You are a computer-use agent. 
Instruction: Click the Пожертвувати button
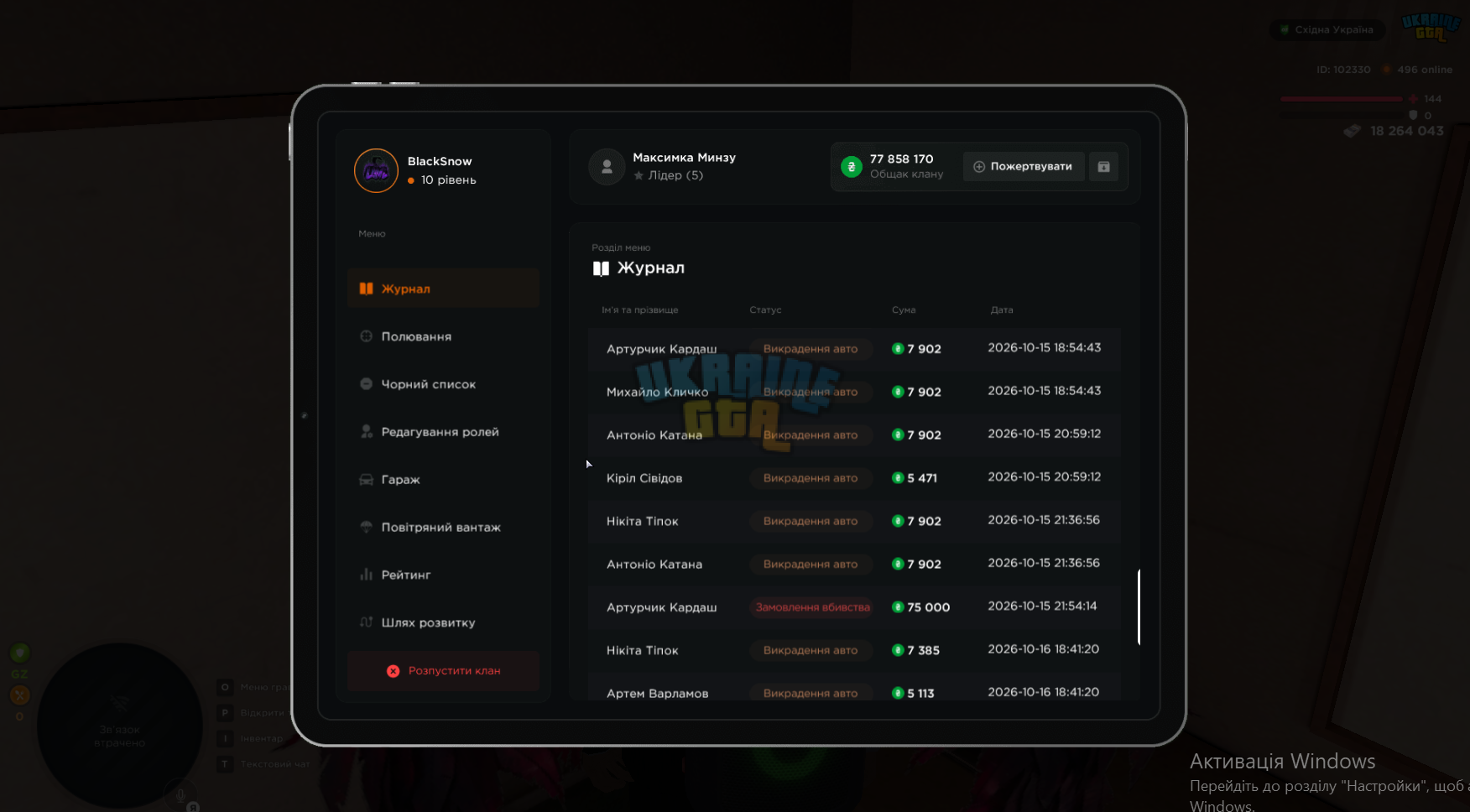coord(1024,166)
